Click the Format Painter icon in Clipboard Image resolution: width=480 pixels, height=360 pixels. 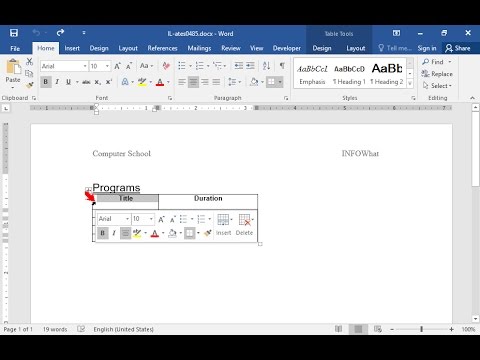29,85
